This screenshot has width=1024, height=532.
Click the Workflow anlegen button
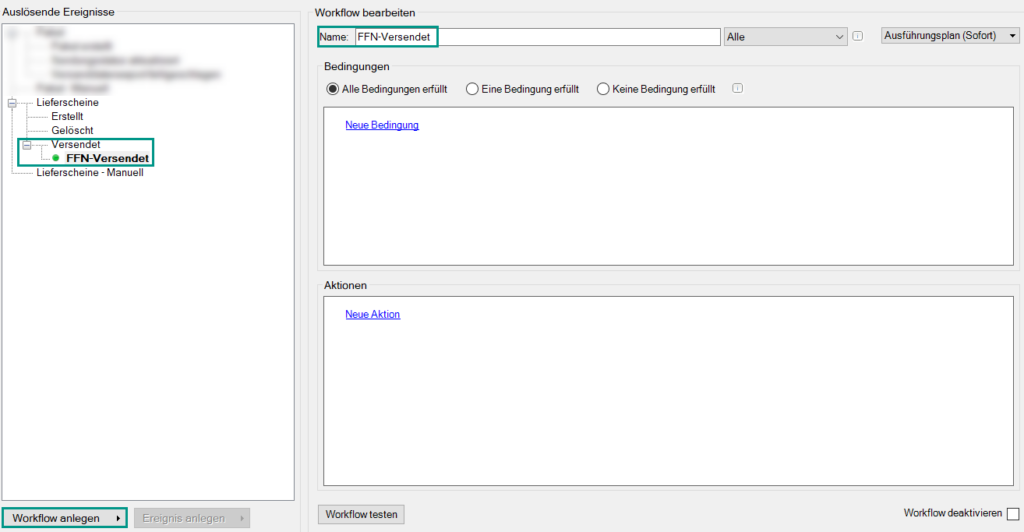coord(65,518)
